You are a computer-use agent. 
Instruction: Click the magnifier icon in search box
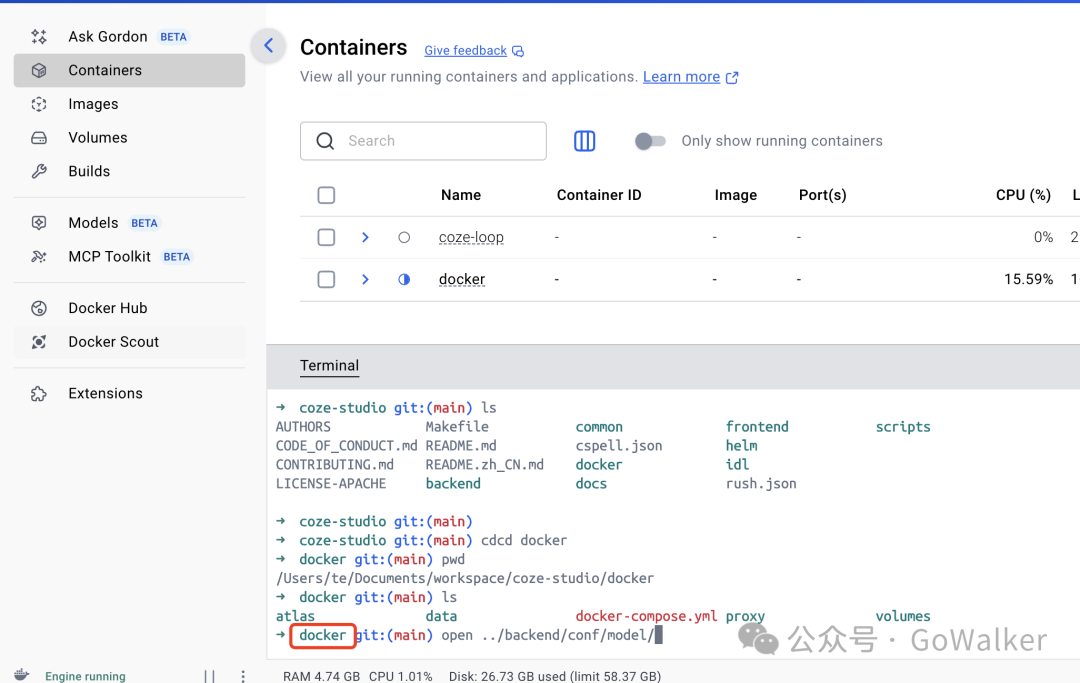tap(325, 141)
